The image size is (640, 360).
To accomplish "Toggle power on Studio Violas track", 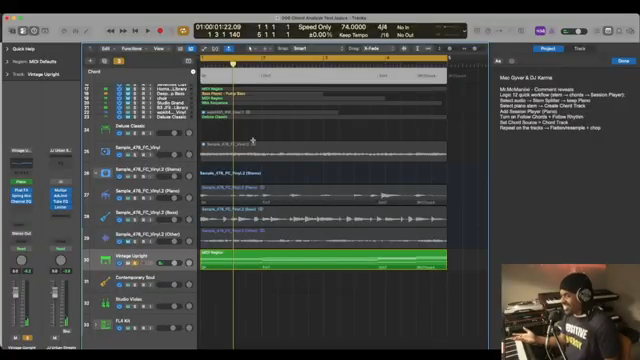I will tap(119, 307).
